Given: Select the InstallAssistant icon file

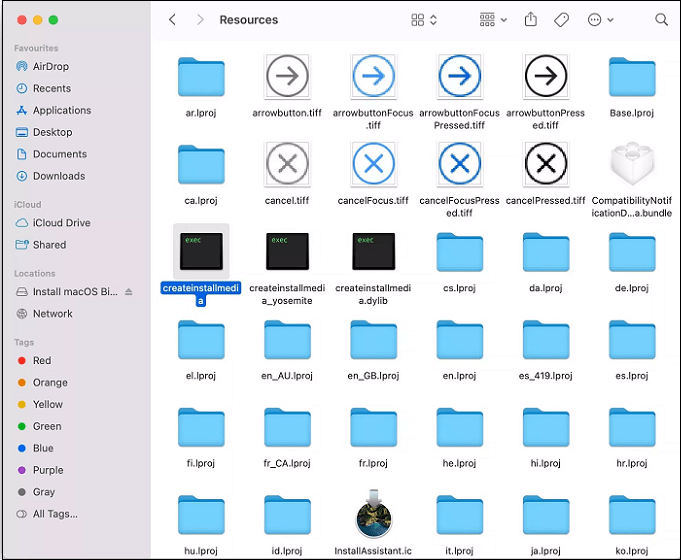Looking at the screenshot, I should tap(373, 517).
